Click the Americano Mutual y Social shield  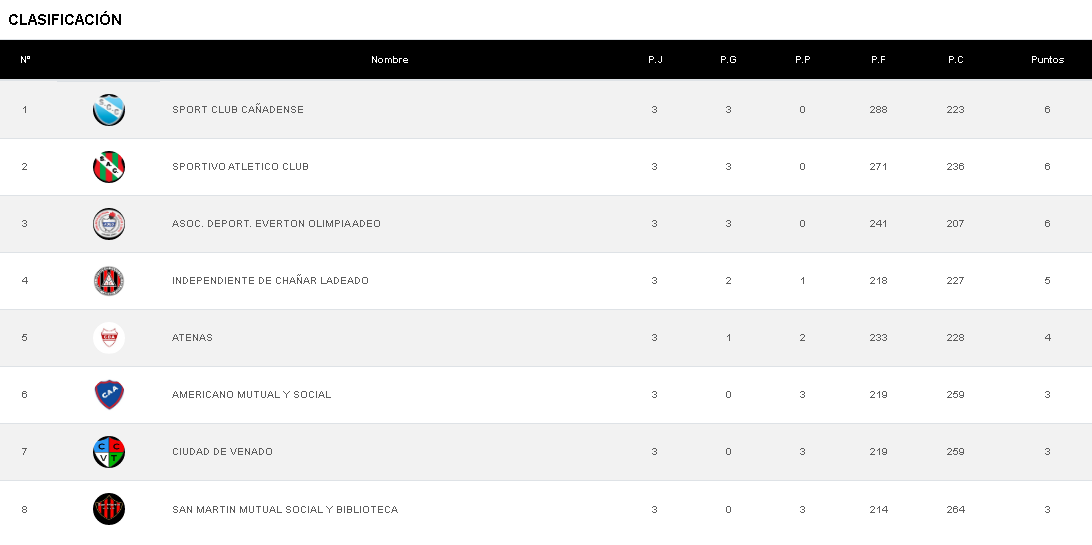pos(109,394)
